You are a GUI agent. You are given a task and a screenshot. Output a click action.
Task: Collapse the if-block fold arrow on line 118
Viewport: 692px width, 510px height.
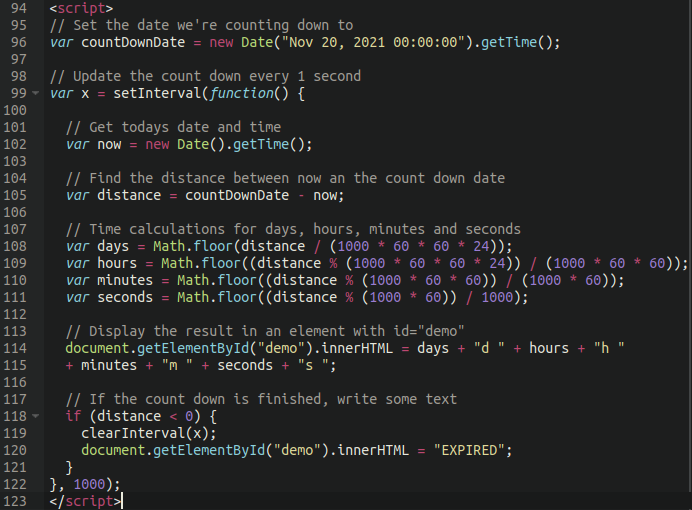(37, 416)
